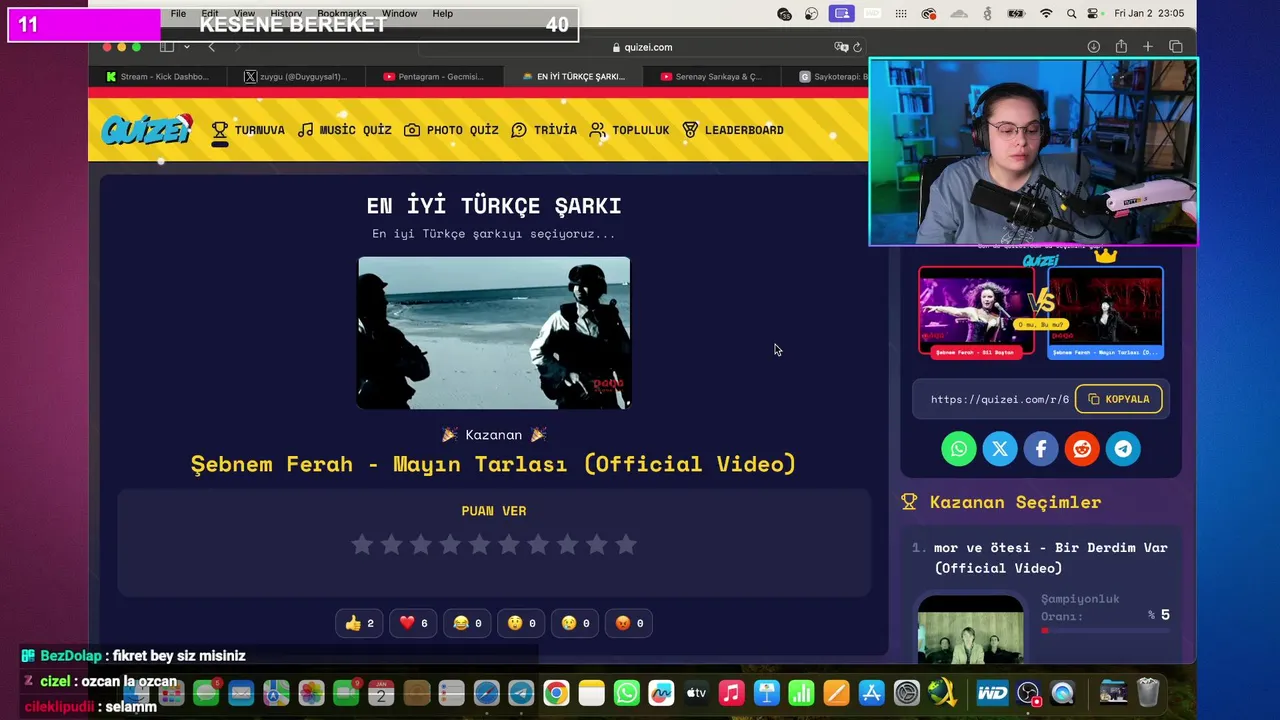Viewport: 1280px width, 720px height.
Task: Rate with the first star
Action: click(x=362, y=544)
